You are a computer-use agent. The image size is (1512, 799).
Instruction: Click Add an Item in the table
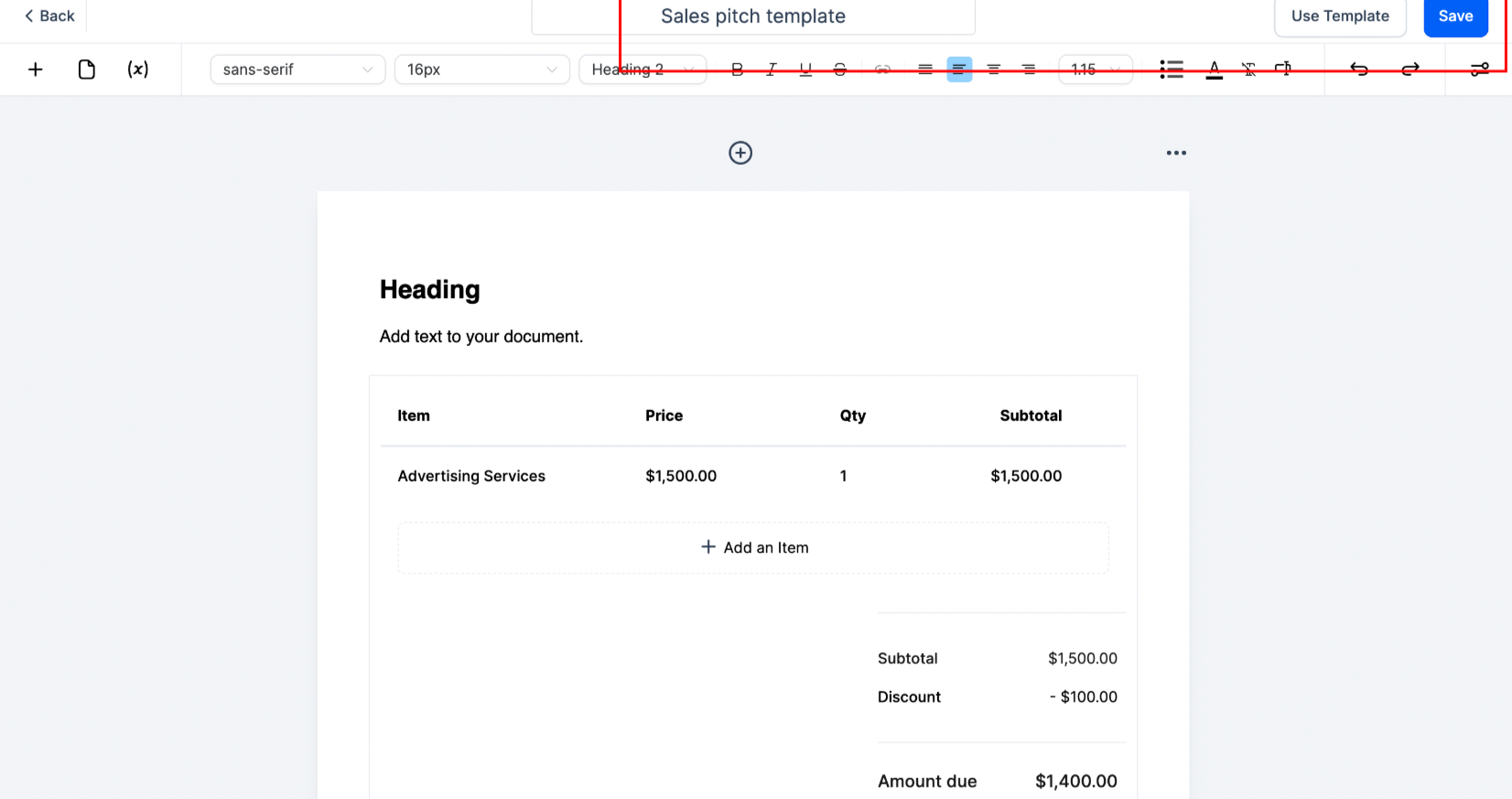pos(753,548)
